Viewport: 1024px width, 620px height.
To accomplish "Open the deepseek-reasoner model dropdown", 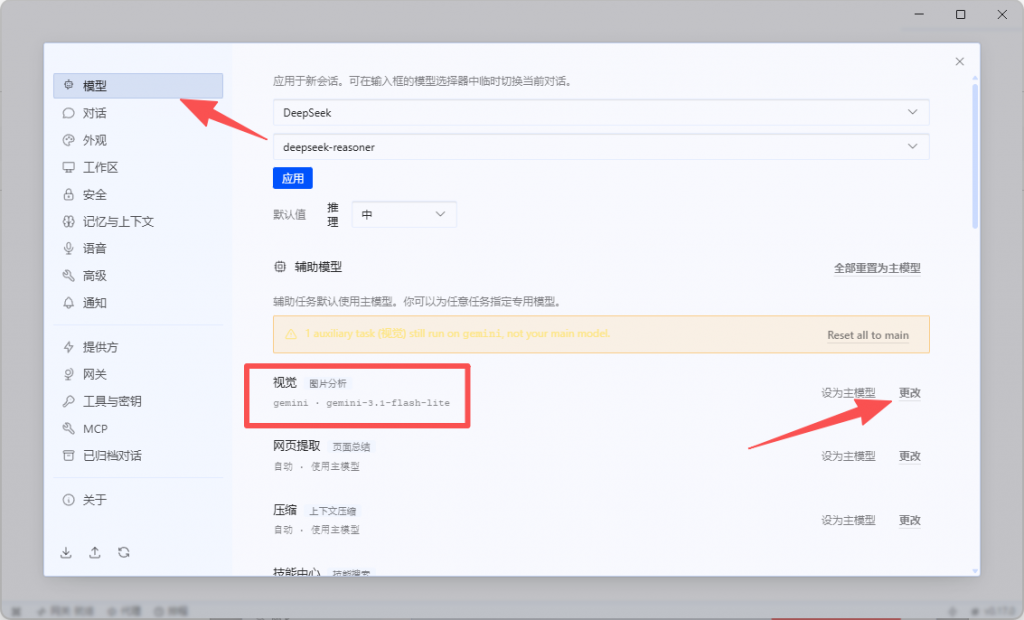I will (601, 147).
